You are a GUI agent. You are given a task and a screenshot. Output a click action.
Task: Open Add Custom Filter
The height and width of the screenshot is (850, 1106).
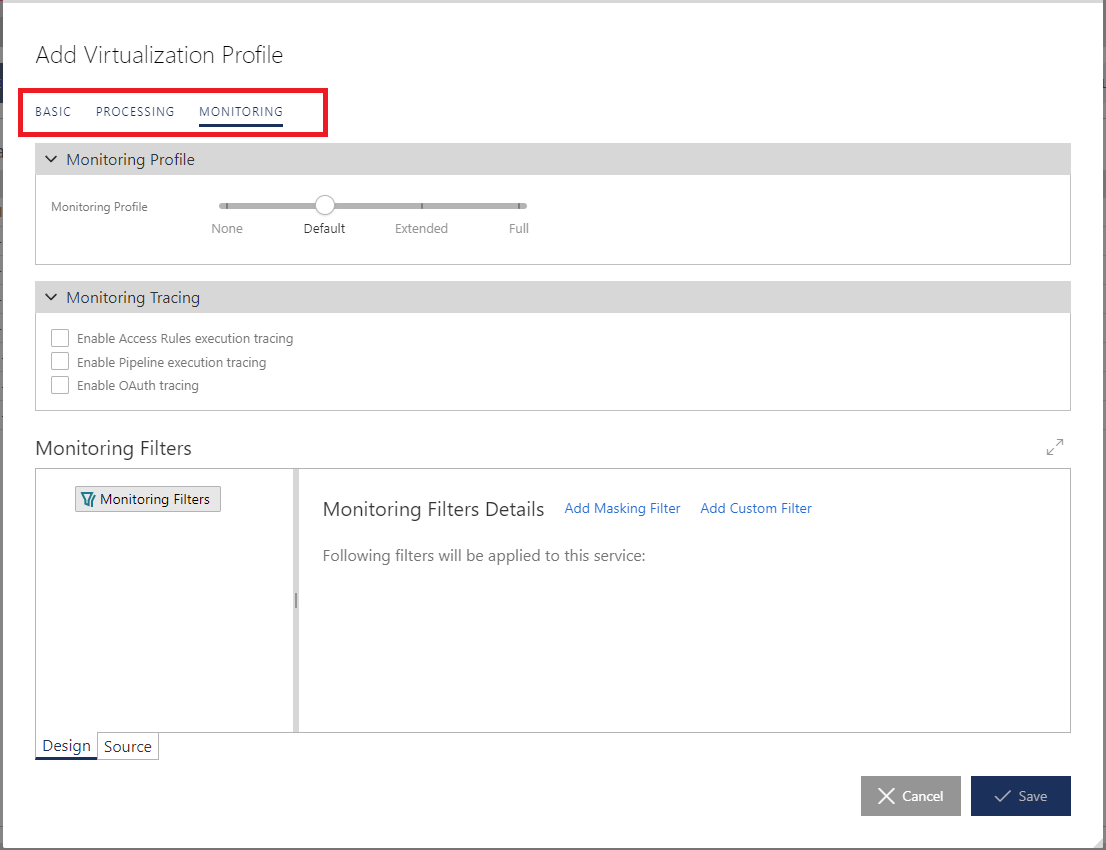pos(755,508)
